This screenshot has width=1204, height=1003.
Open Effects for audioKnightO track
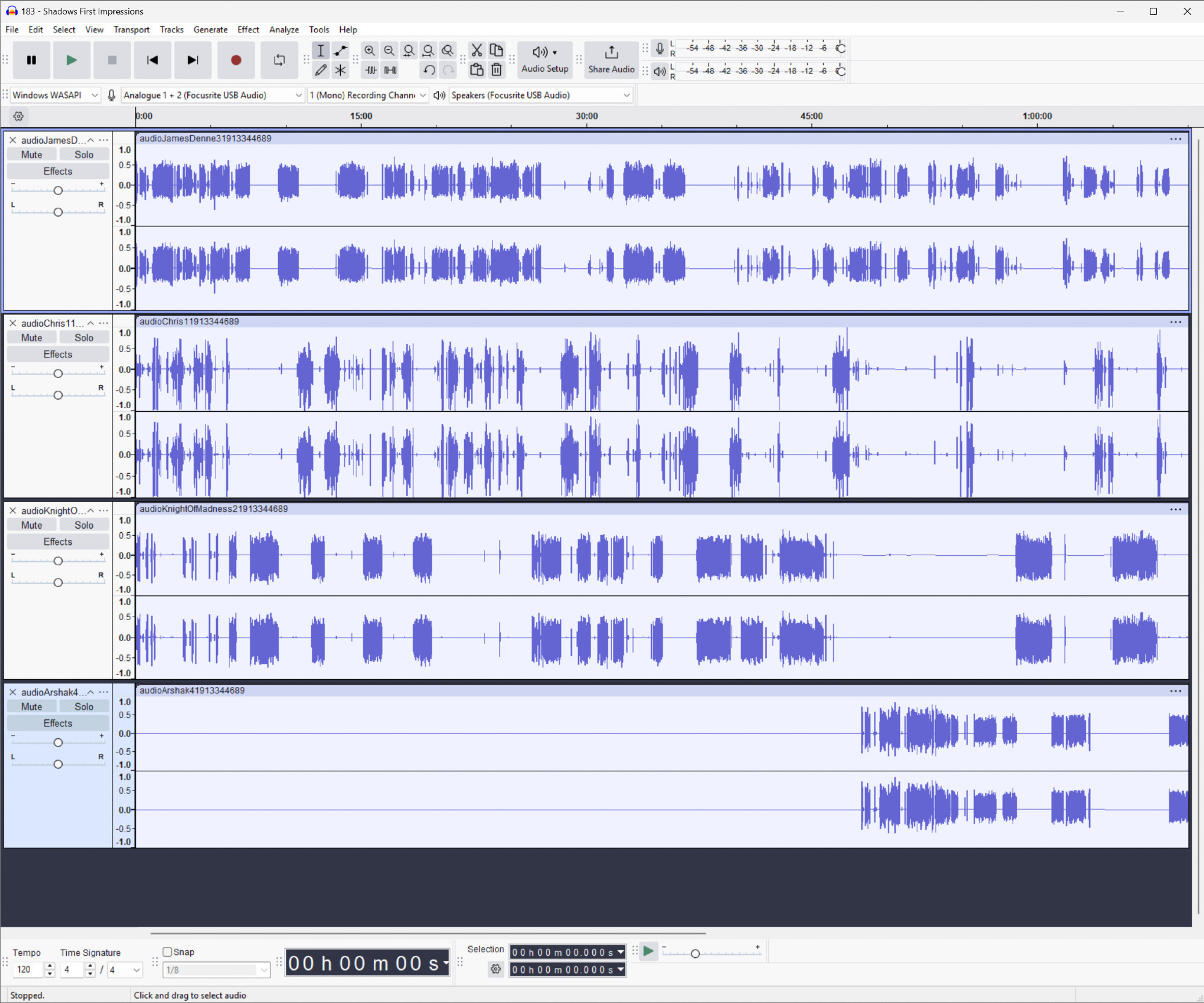[58, 542]
